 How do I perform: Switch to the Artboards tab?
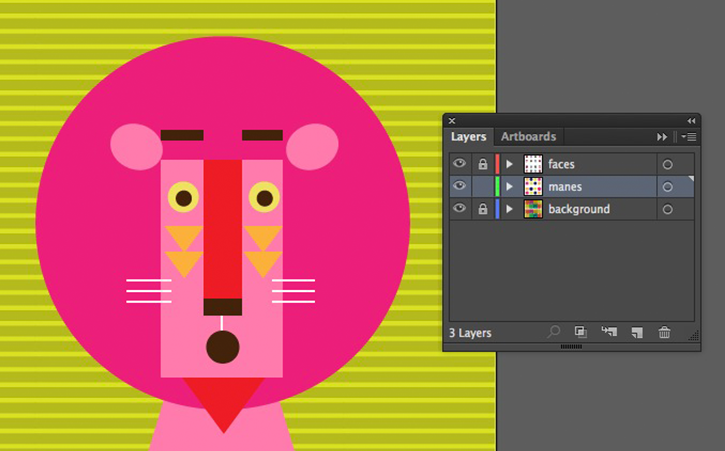coord(528,136)
